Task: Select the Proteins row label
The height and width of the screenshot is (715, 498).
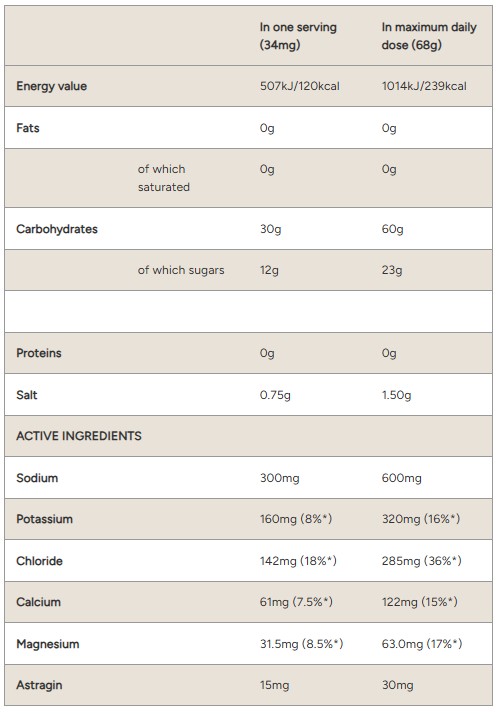Action: [39, 353]
